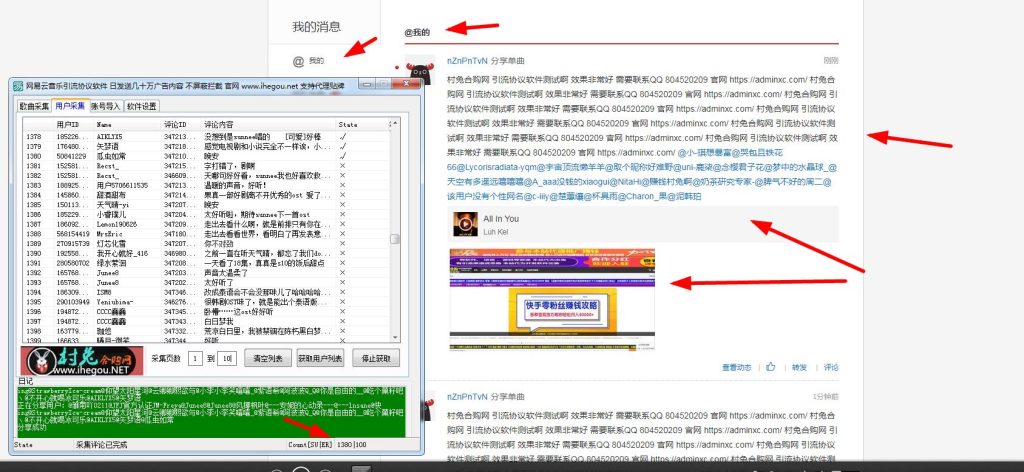Select the 软件设置 tab
Screen dimensions: 1024x472
pos(142,106)
